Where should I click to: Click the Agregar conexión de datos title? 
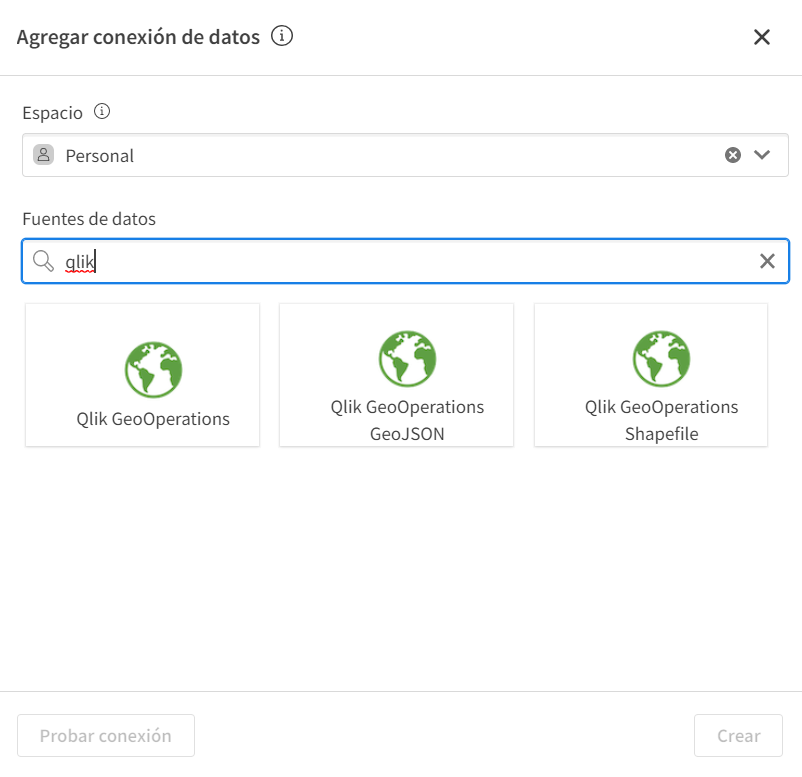[138, 37]
